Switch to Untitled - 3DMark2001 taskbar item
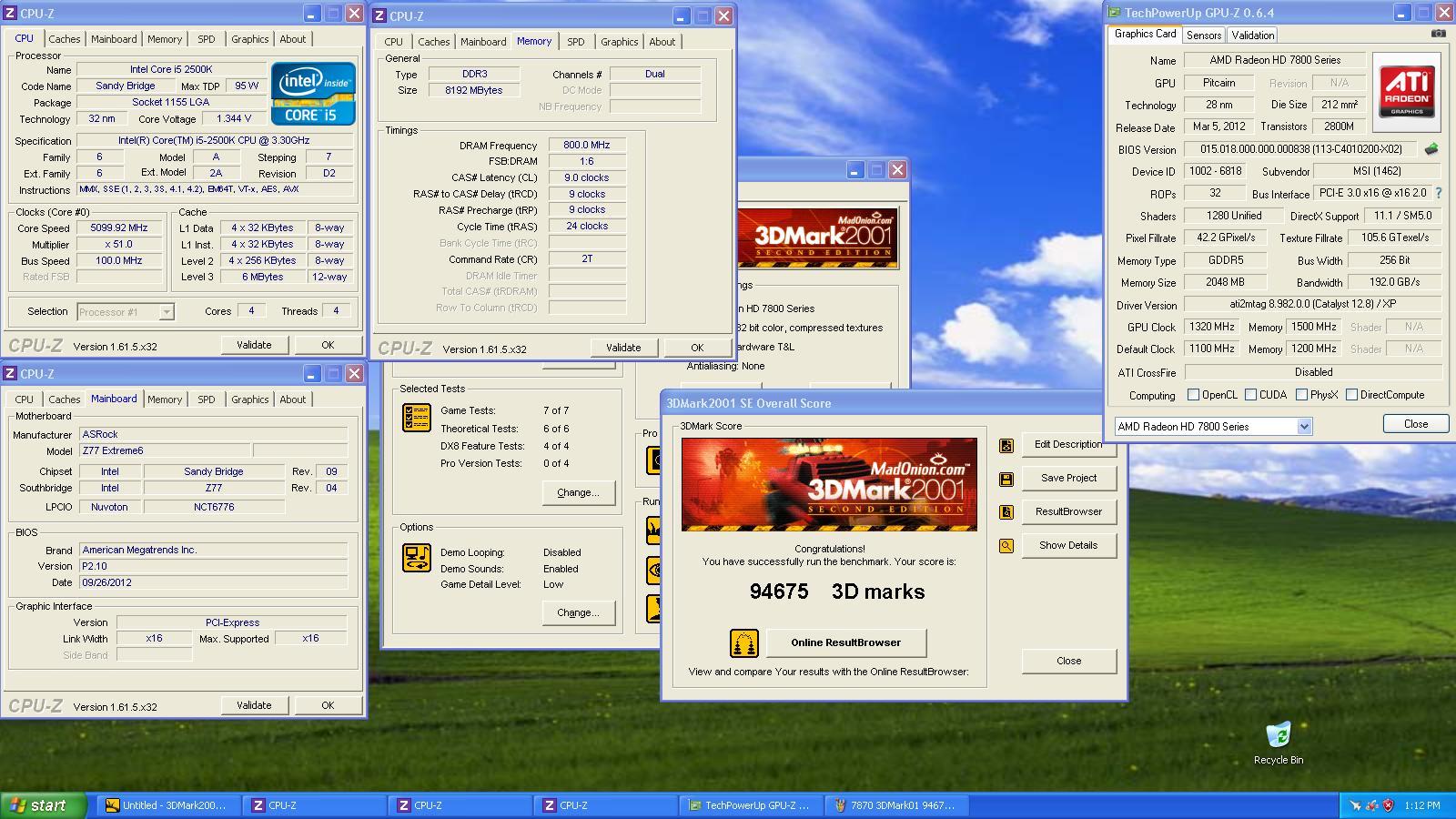This screenshot has width=1456, height=819. pos(169,805)
